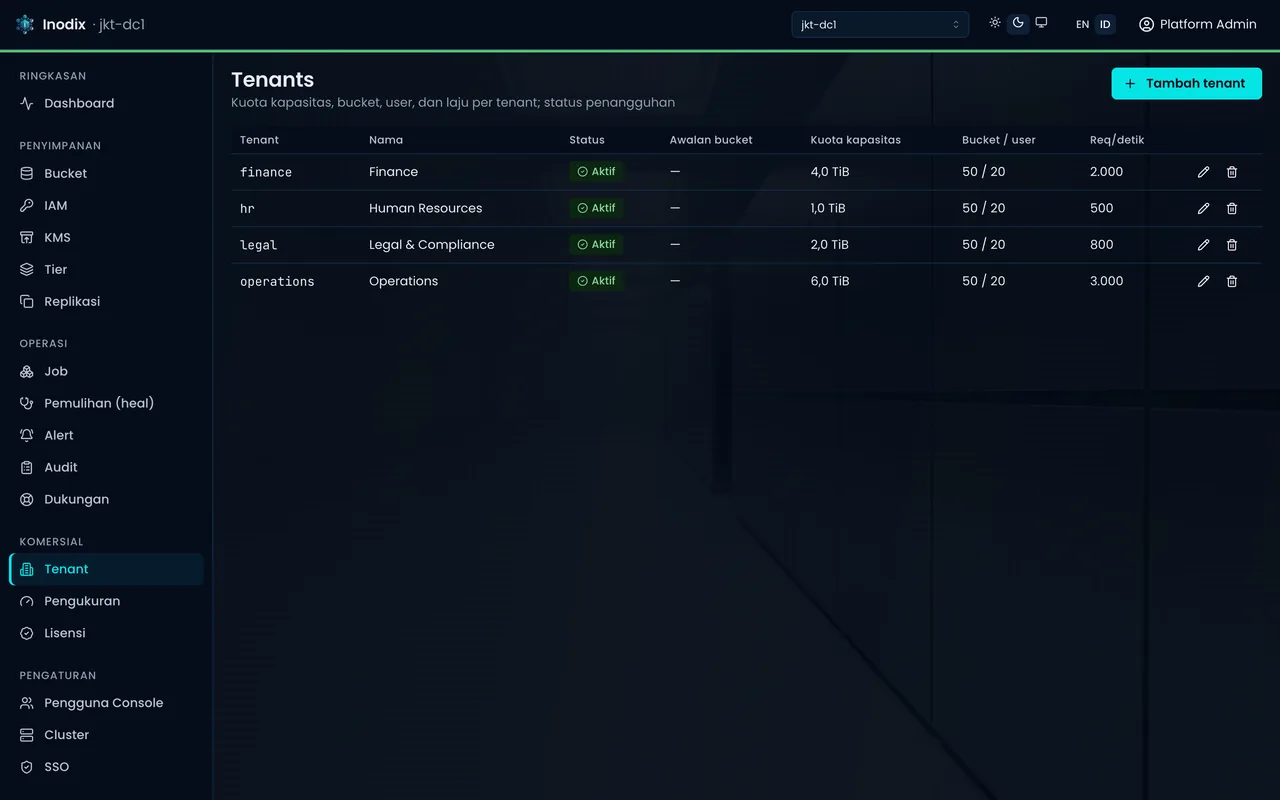Switch to light theme sun icon
Image resolution: width=1280 pixels, height=800 pixels.
[995, 23]
